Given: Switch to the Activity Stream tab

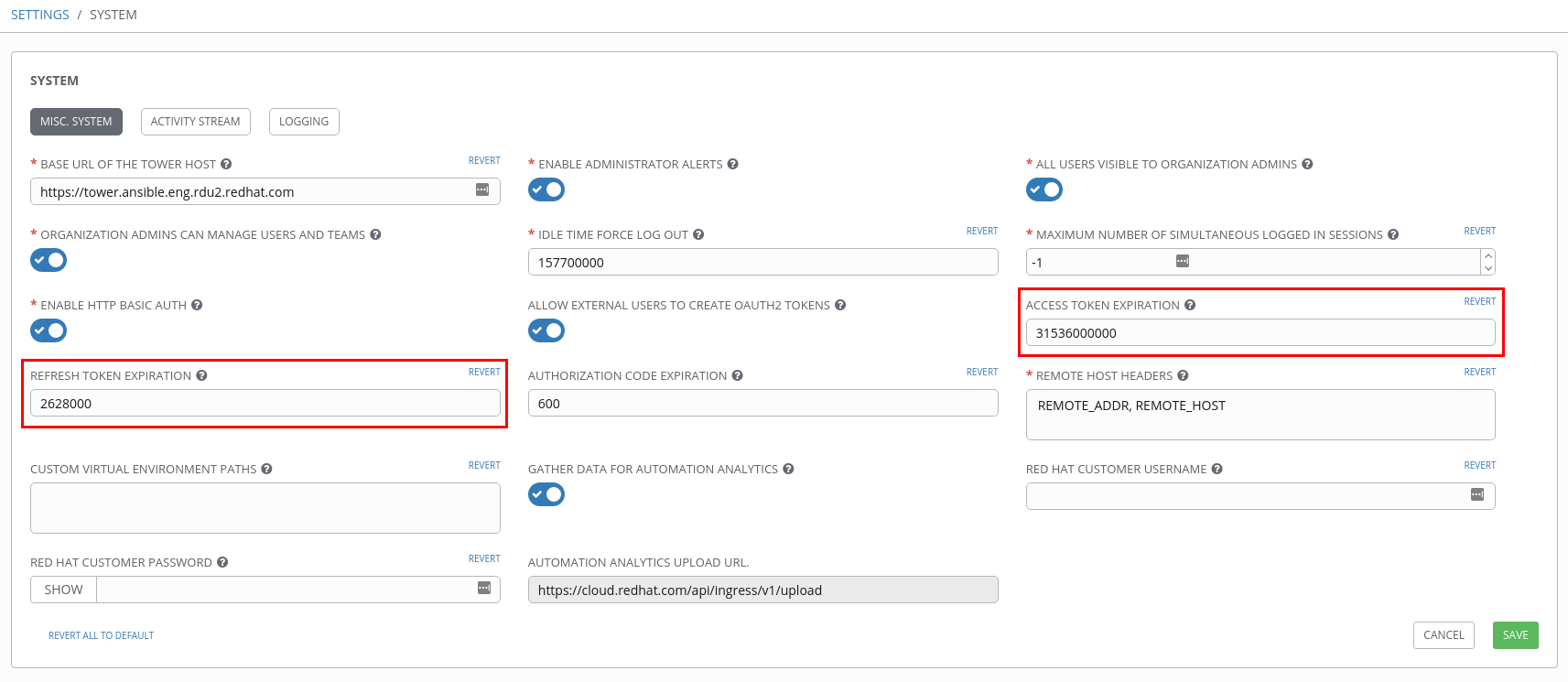Looking at the screenshot, I should [x=196, y=122].
